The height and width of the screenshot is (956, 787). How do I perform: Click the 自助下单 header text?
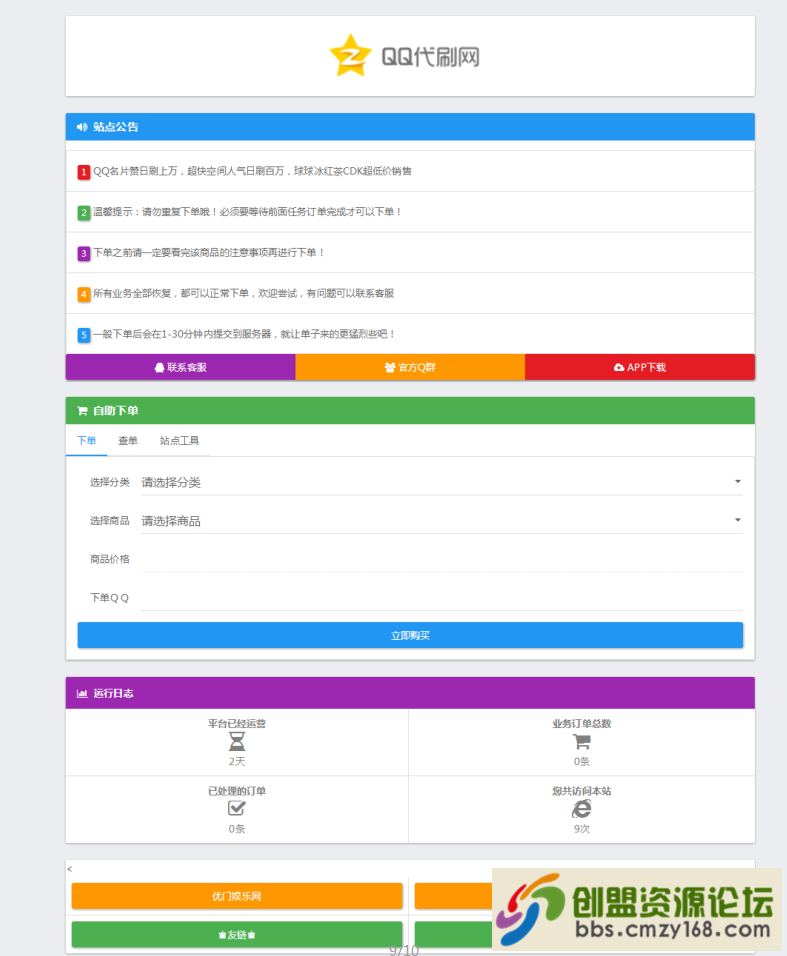[x=116, y=411]
